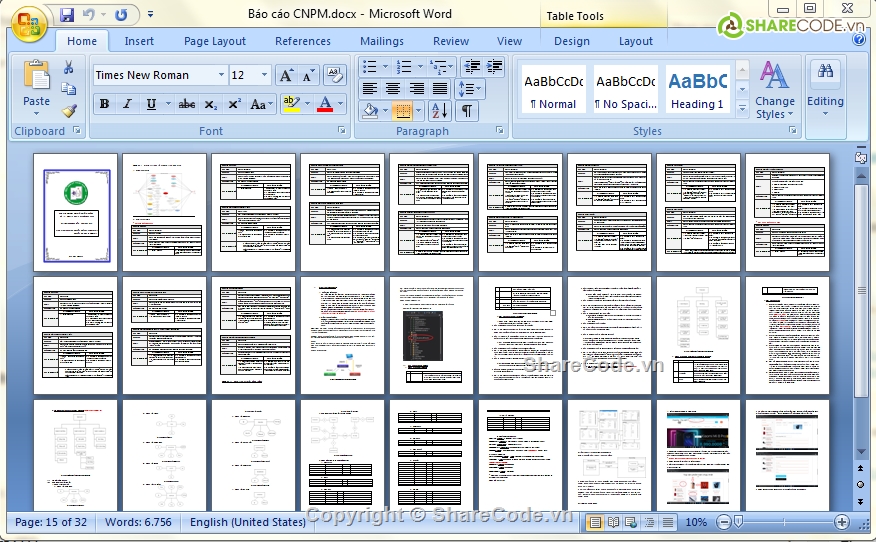Screen dimensions: 876x542
Task: Activate Format Painter brush
Action: pos(69,111)
